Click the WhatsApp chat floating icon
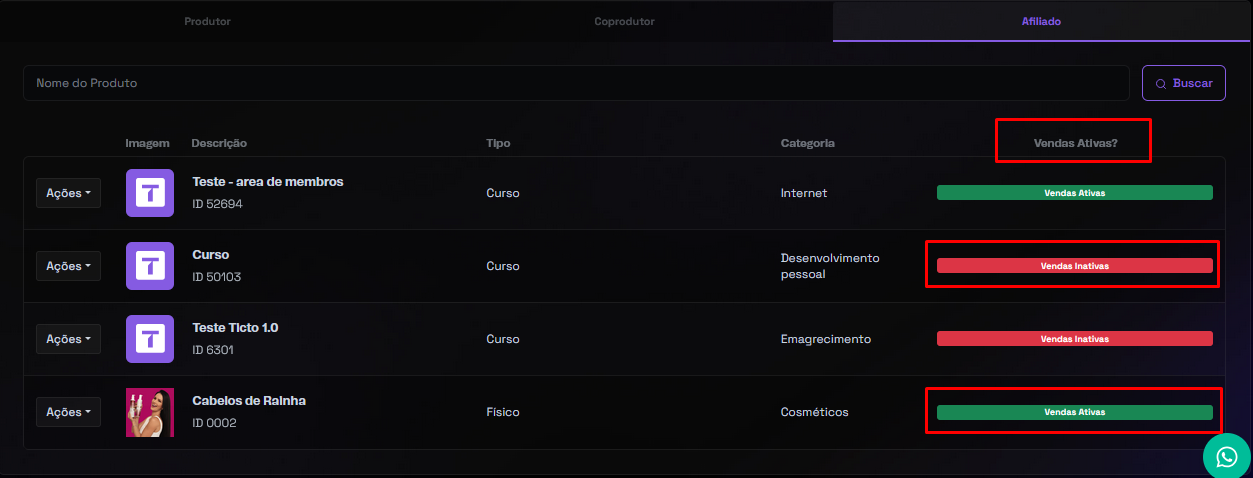Image resolution: width=1253 pixels, height=478 pixels. [1227, 456]
